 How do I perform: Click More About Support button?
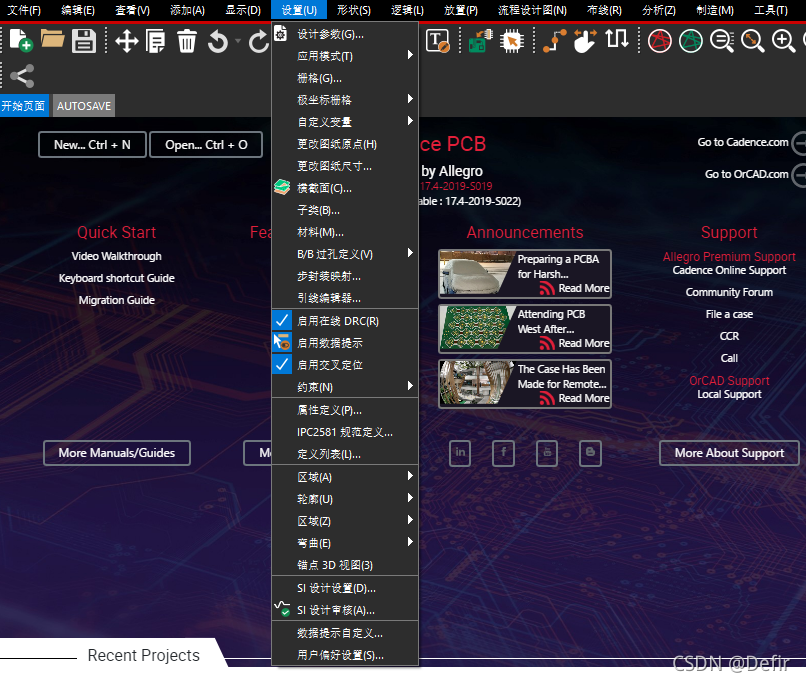729,453
